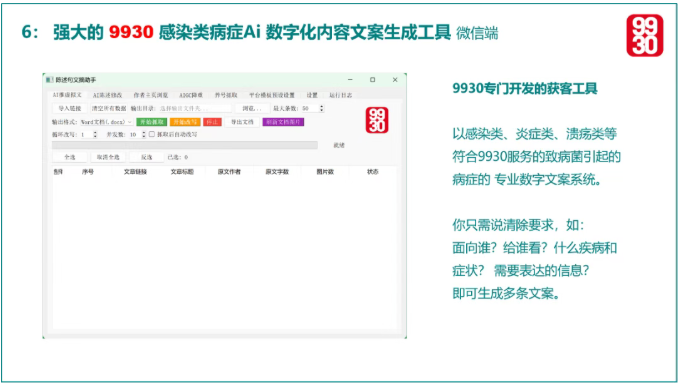
Task: Click the 已选: 0 selection count label
Action: pyautogui.click(x=178, y=157)
